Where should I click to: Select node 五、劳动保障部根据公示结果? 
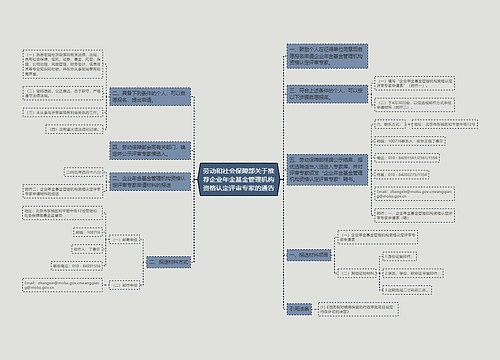[327, 169]
